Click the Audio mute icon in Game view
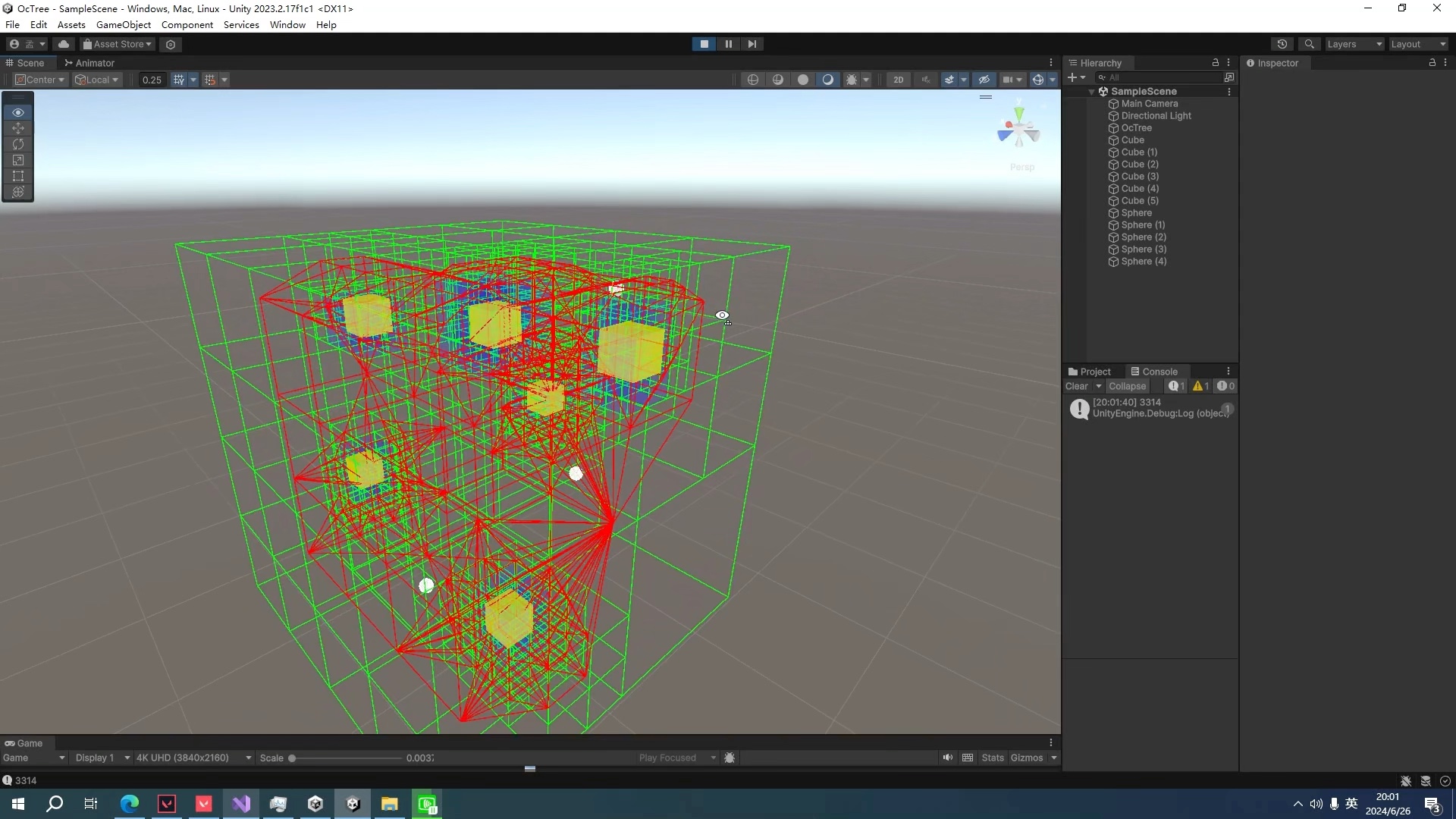Screen dimensions: 1456x819 (948, 757)
